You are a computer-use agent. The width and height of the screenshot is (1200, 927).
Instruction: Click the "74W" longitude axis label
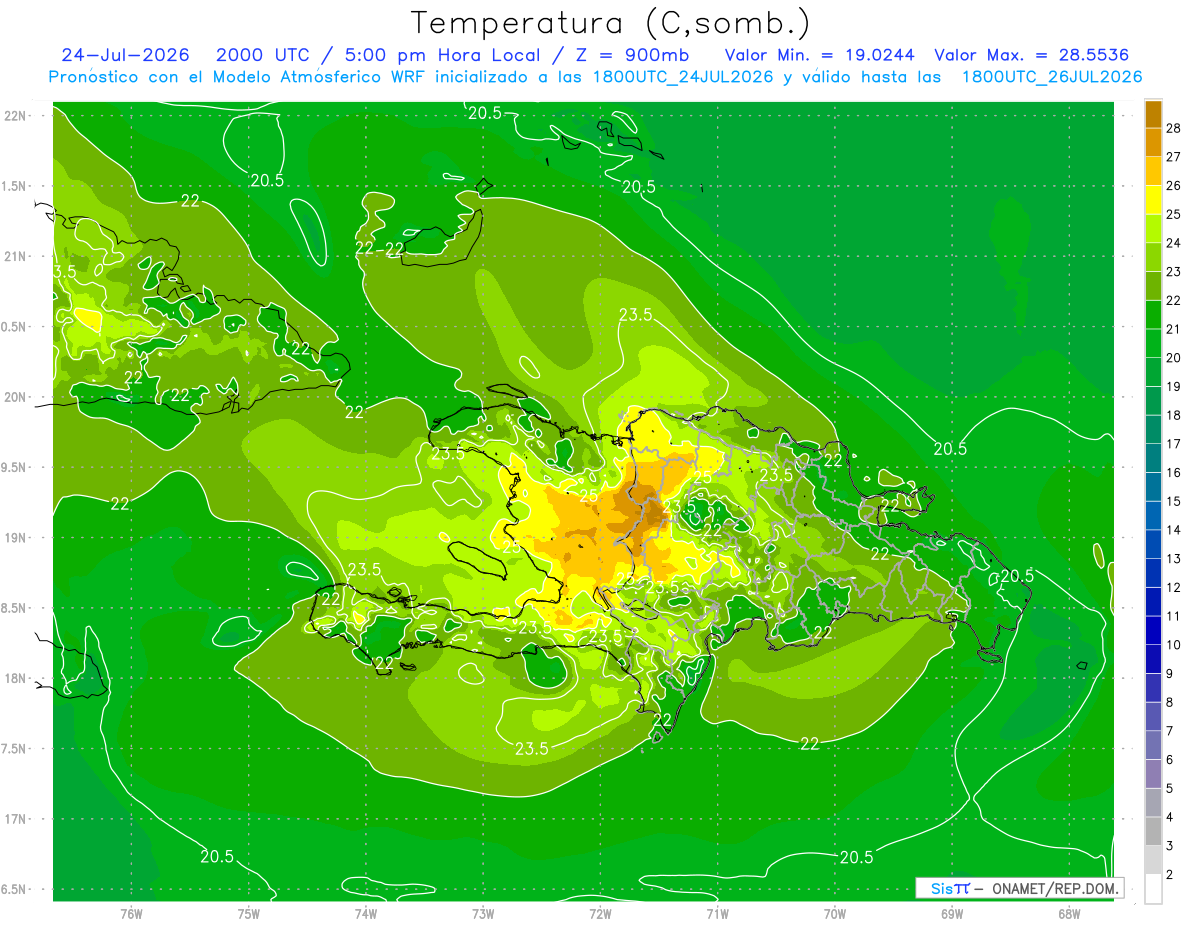(366, 914)
